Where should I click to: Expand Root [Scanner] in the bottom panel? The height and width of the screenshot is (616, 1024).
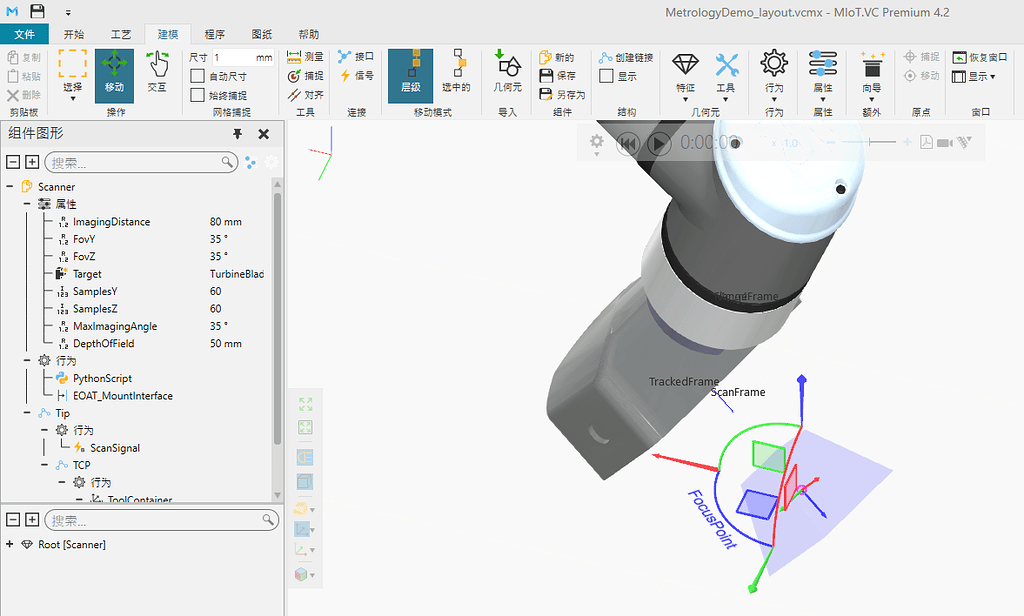(x=11, y=544)
